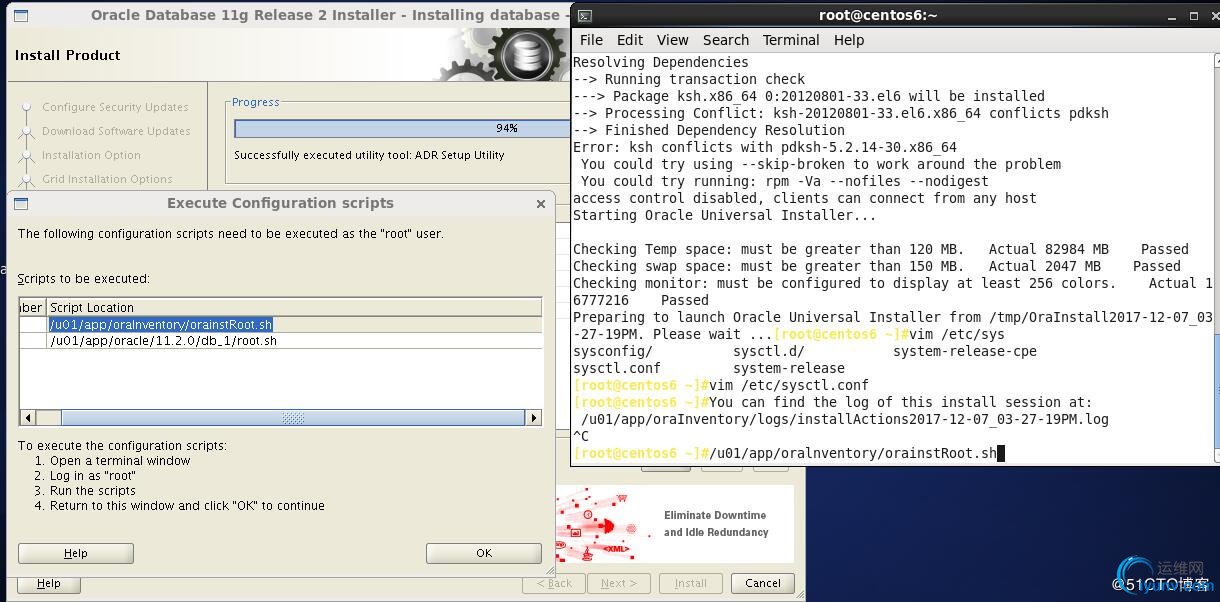This screenshot has width=1220, height=602.
Task: Click the Download Software Updates step
Action: [116, 131]
